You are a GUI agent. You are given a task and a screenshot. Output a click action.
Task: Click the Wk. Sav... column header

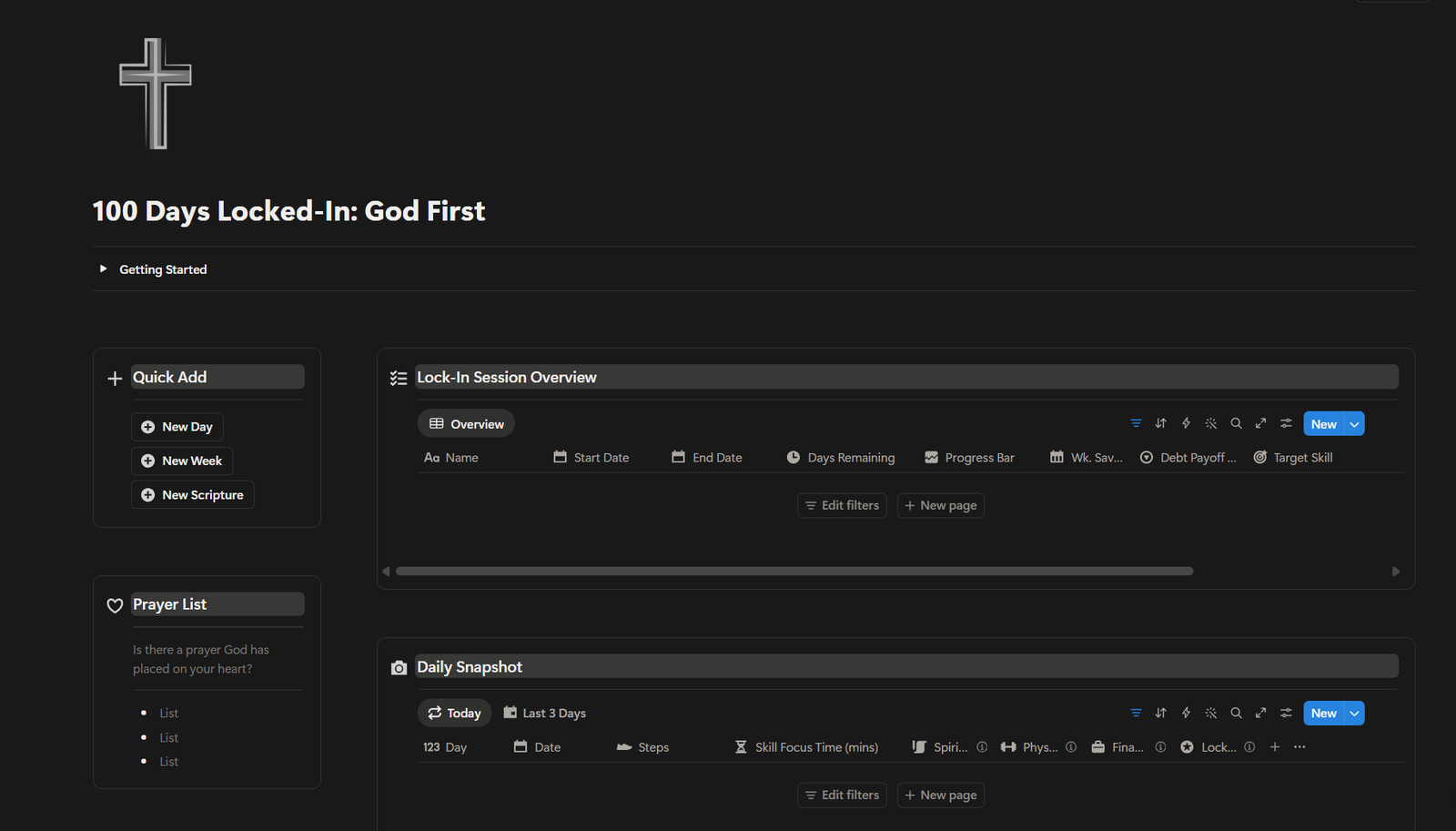click(x=1087, y=458)
